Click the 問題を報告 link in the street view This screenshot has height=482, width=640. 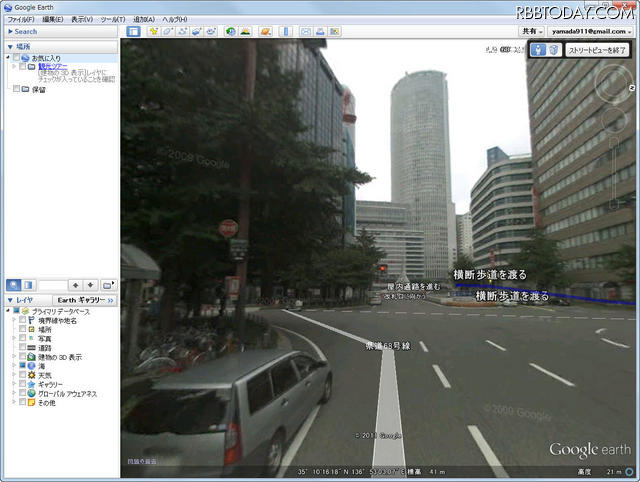pos(142,462)
